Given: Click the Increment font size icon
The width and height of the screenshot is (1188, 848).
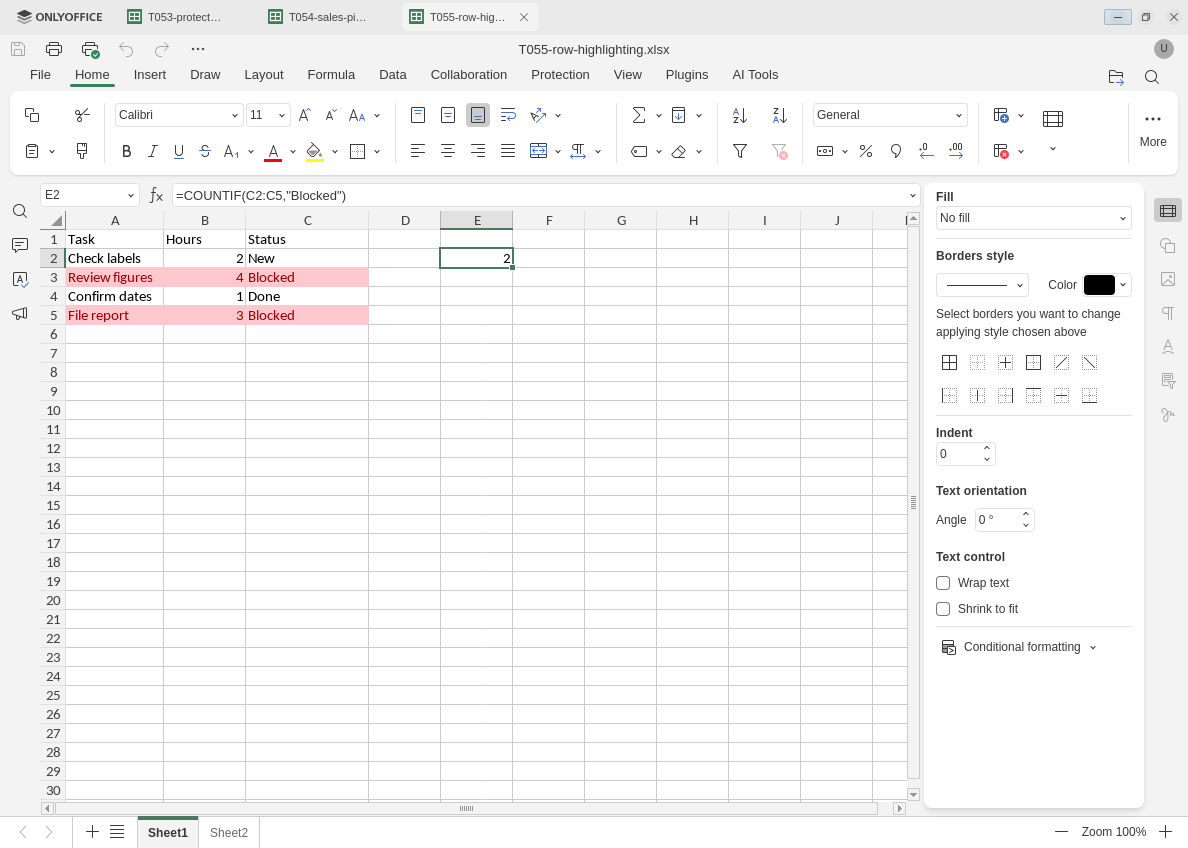Looking at the screenshot, I should pos(305,115).
